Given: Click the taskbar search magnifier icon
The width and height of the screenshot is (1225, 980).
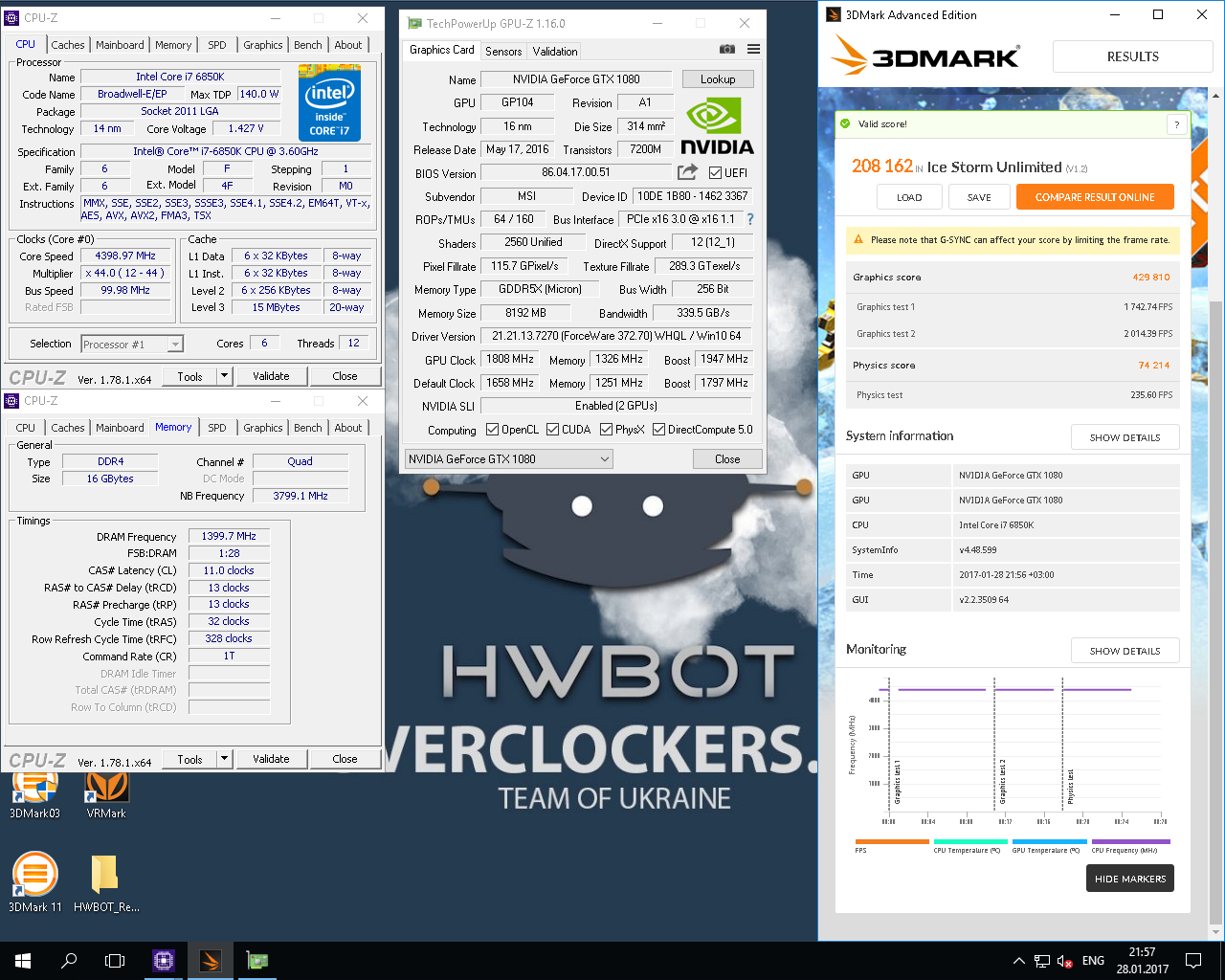Looking at the screenshot, I should pos(69,961).
